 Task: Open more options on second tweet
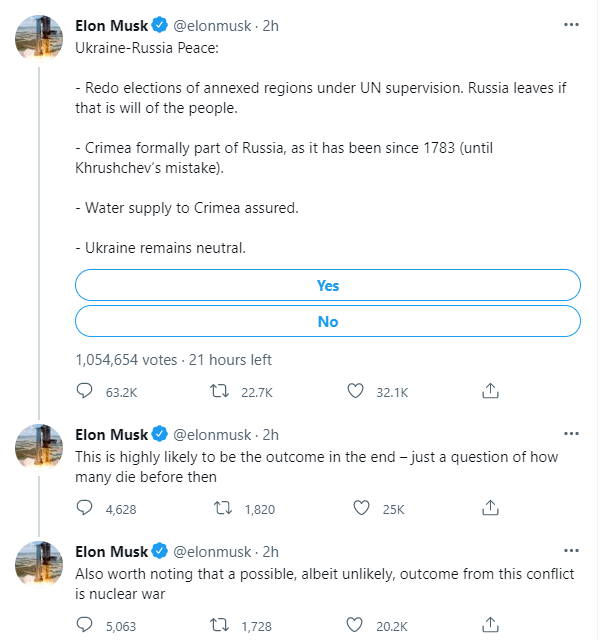coord(570,434)
